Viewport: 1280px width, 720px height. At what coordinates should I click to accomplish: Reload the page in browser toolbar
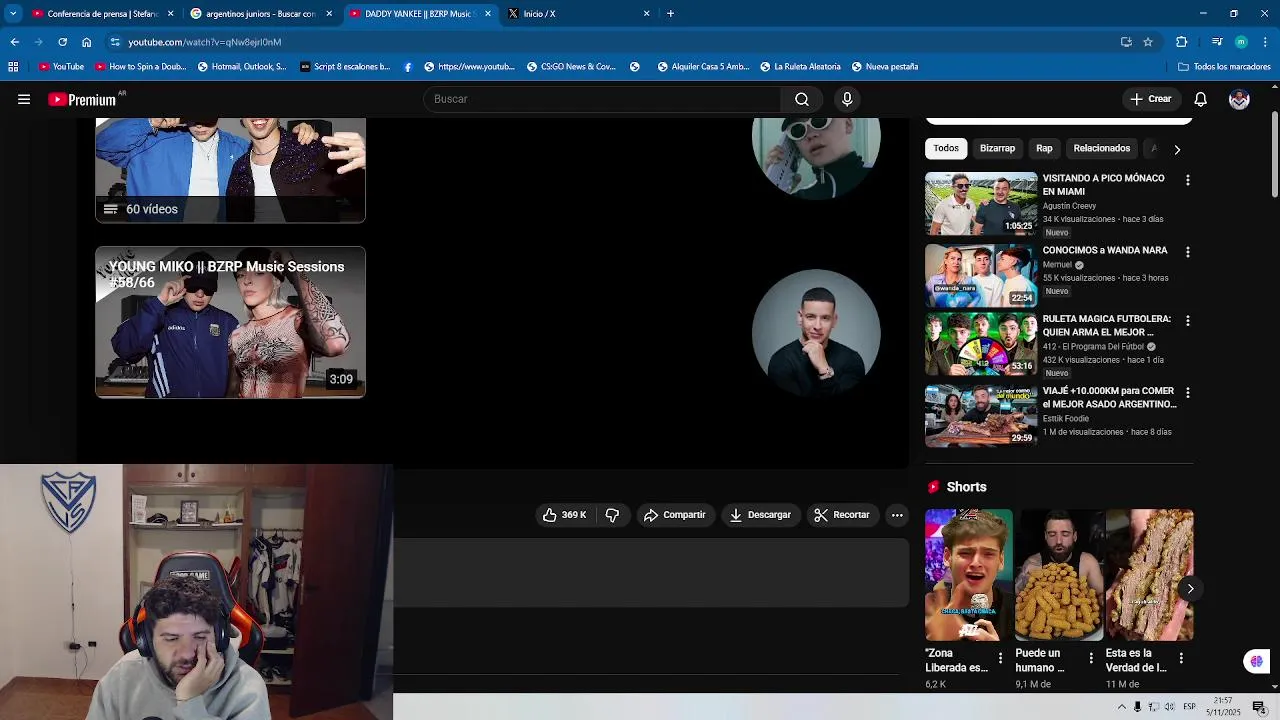tap(62, 42)
